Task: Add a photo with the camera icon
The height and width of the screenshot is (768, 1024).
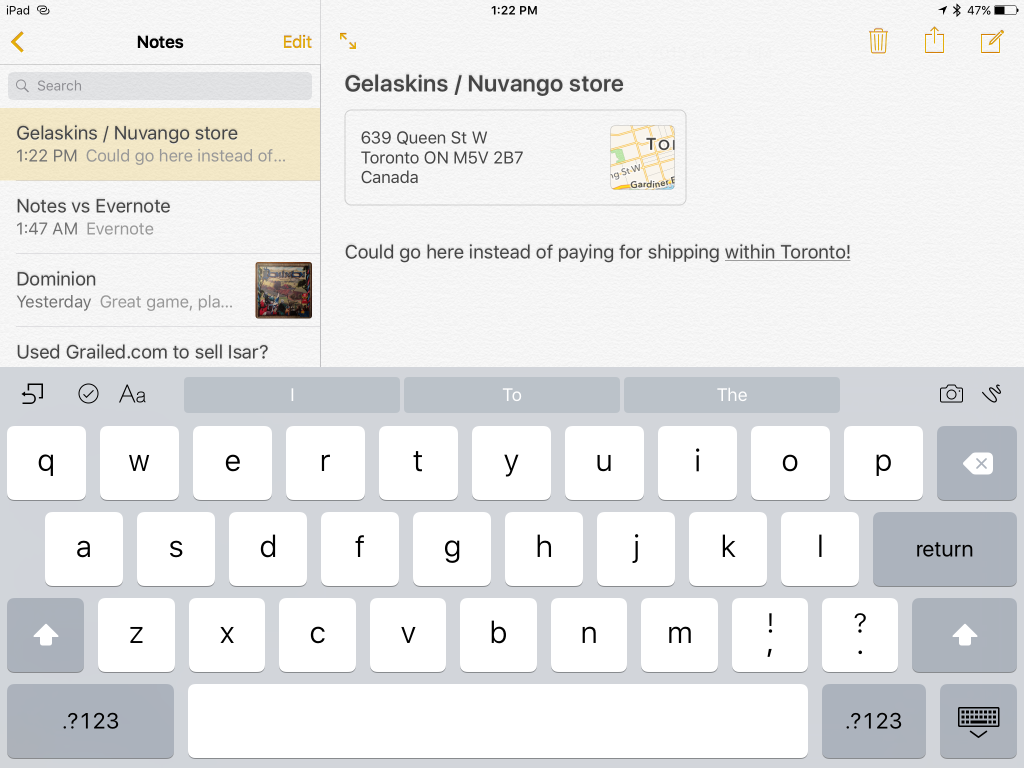Action: pyautogui.click(x=951, y=394)
